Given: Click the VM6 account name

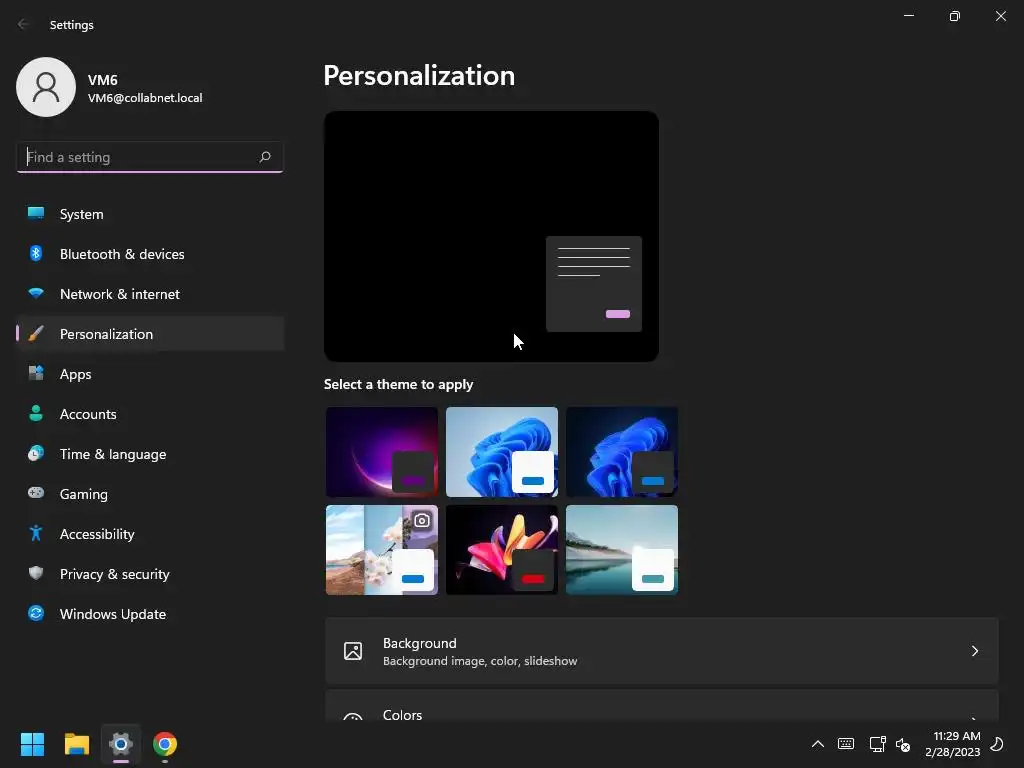Looking at the screenshot, I should coord(103,80).
